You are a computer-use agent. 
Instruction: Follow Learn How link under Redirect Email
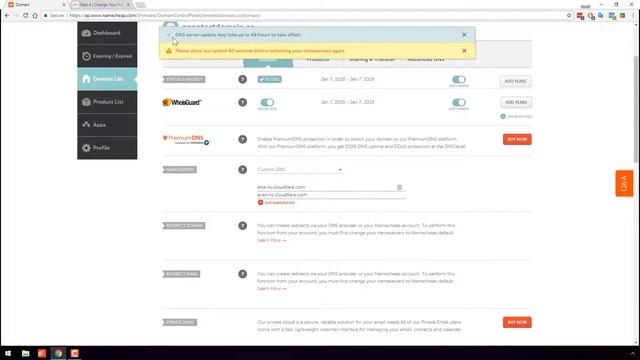272,289
